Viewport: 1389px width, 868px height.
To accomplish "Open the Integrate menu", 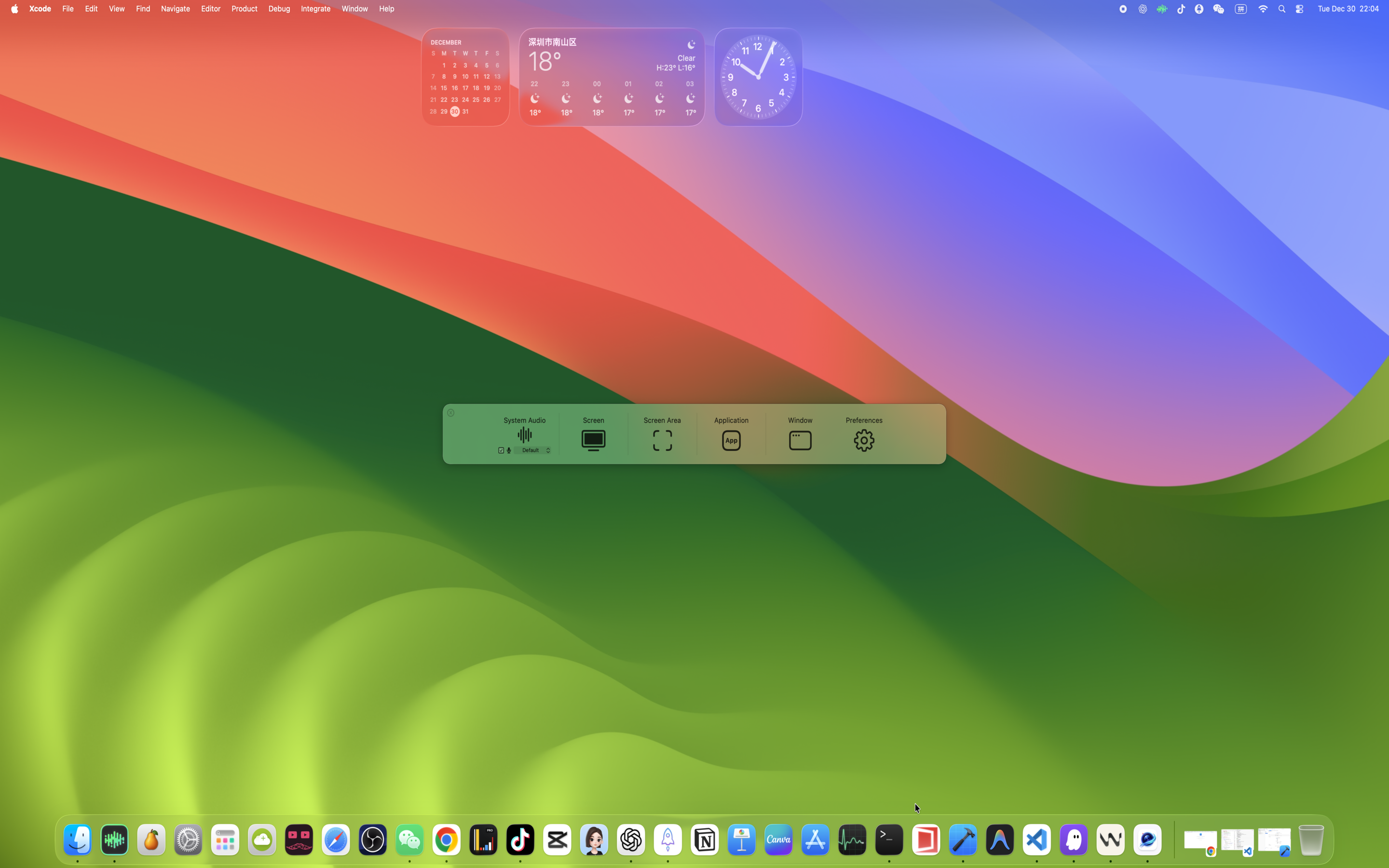I will (315, 9).
